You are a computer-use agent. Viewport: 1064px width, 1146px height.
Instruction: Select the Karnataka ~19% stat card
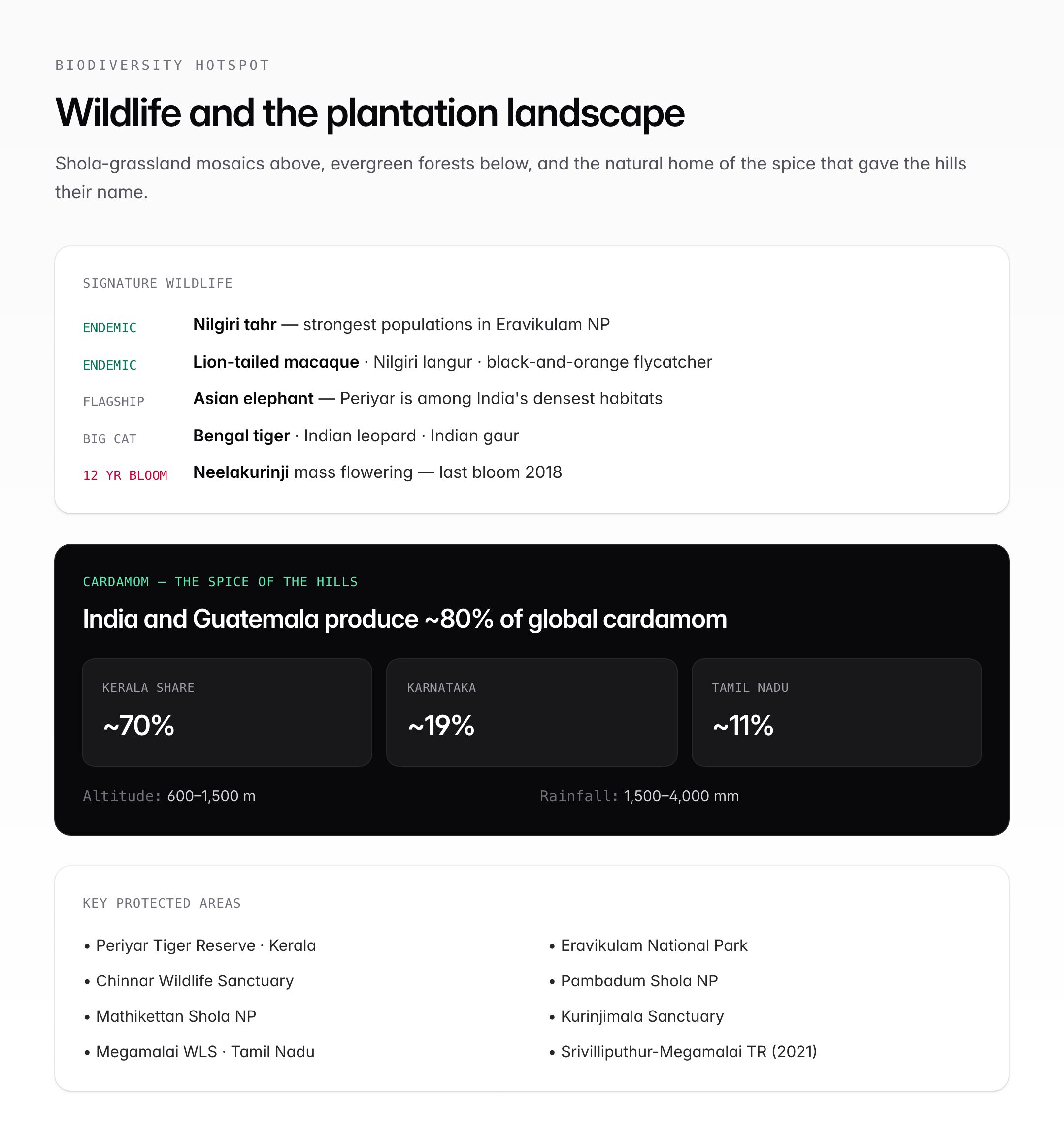(532, 712)
